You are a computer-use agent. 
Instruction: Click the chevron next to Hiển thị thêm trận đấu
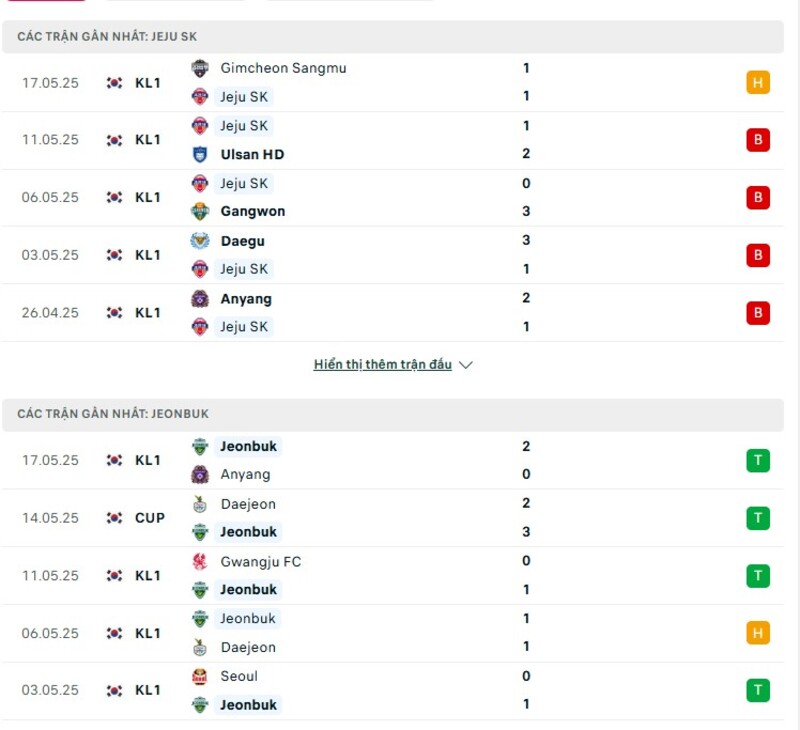click(x=465, y=364)
